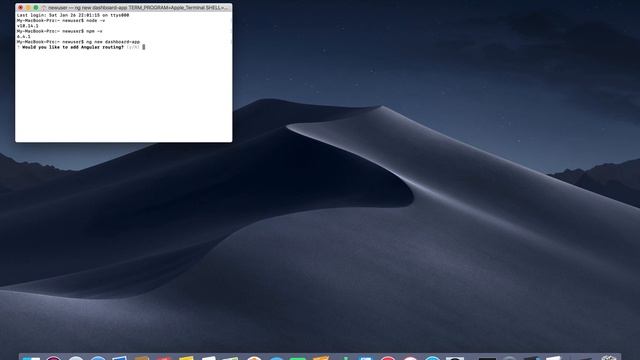Click the '6.4.1' version output line
Screen dimensions: 640x360
click(x=24, y=36)
